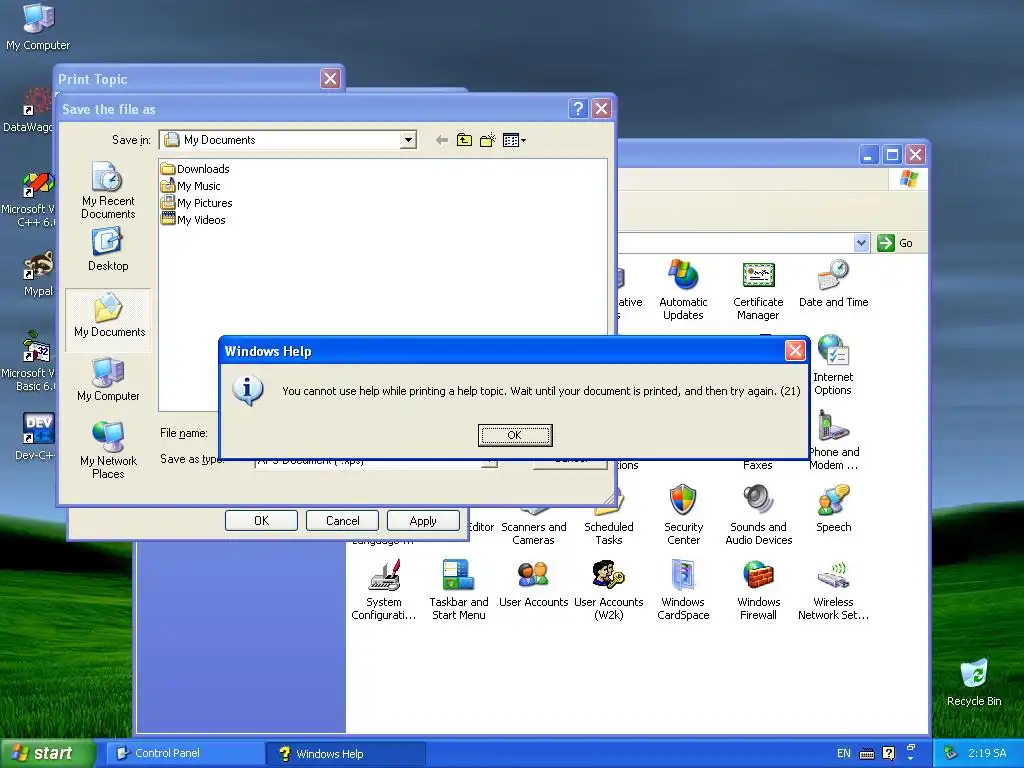Switch to Windows Help in the taskbar
This screenshot has width=1024, height=768.
(x=345, y=753)
